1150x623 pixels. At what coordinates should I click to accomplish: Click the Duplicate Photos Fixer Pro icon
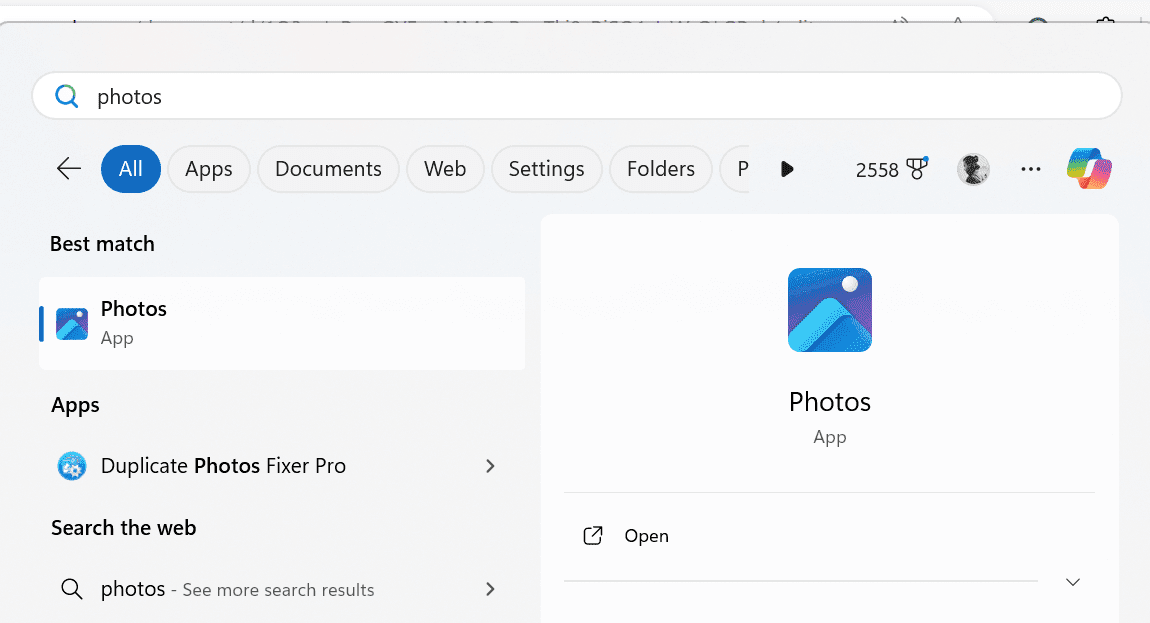pos(72,466)
